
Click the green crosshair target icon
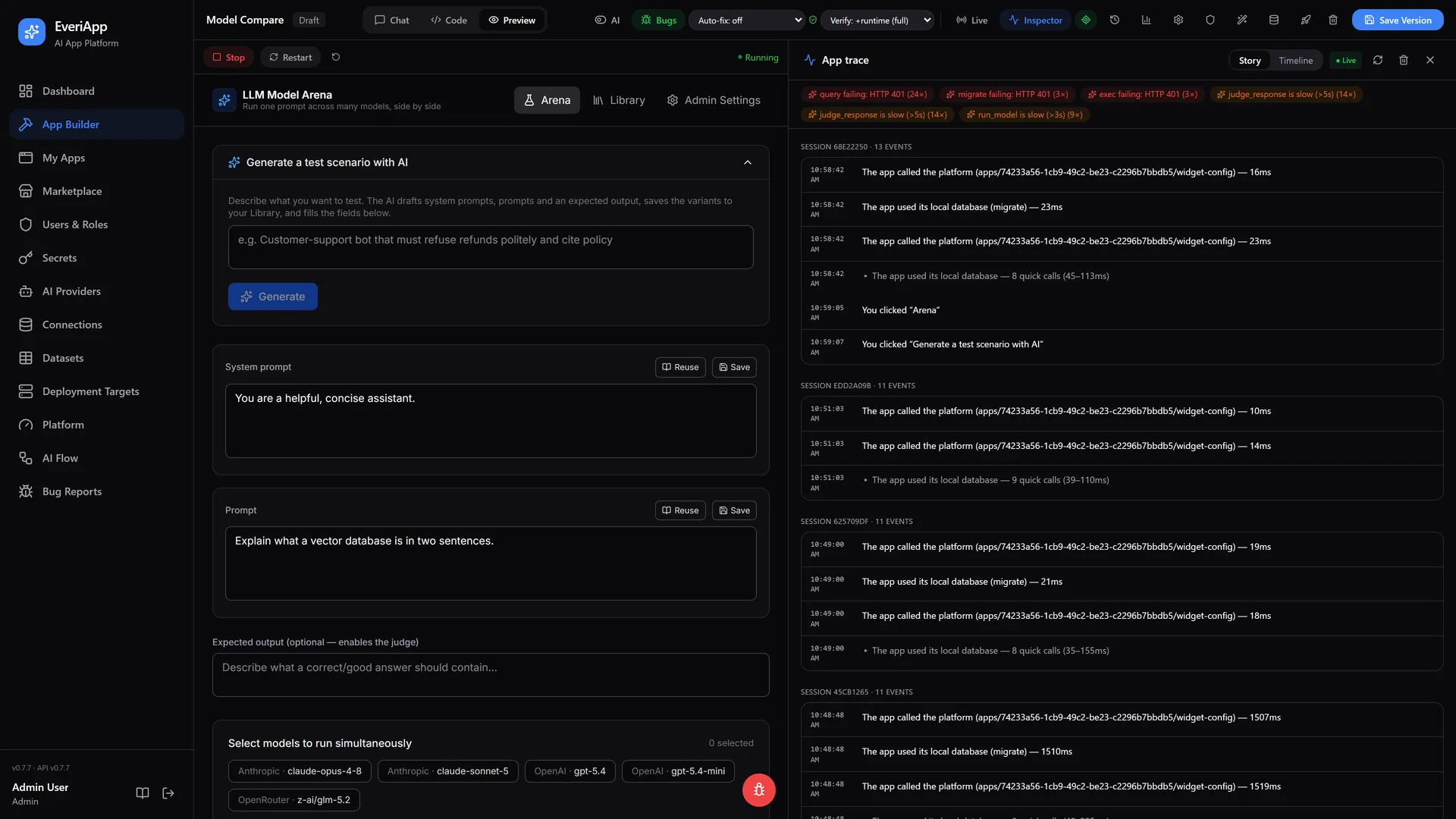1086,20
